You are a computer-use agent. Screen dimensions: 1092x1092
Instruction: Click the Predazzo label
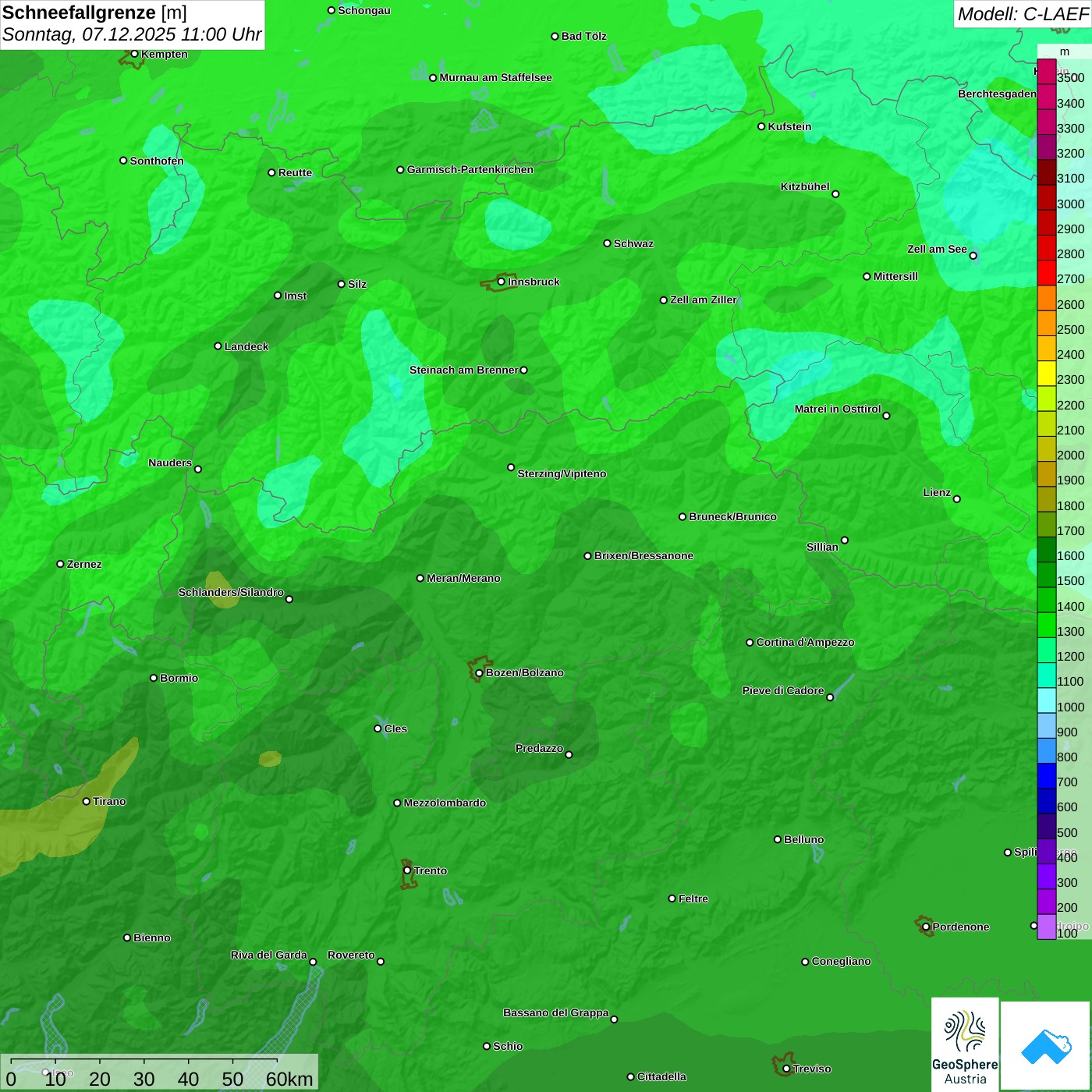[x=540, y=749]
